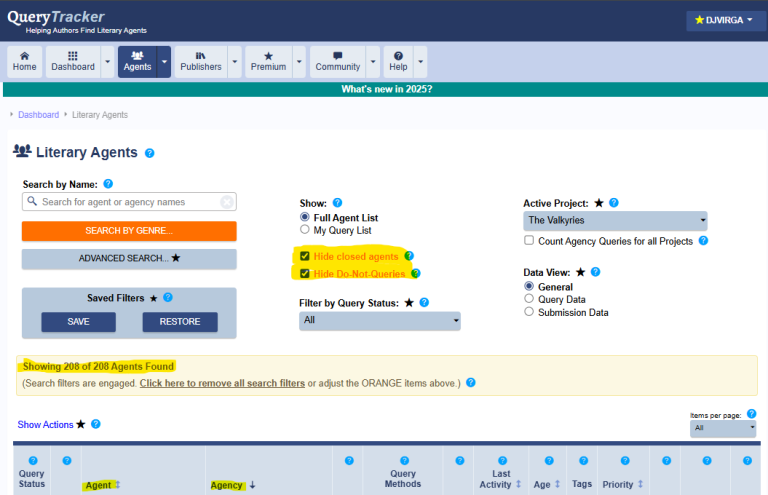Uncheck Hide Do-Not-Queries checkbox
The image size is (768, 495).
pos(305,273)
